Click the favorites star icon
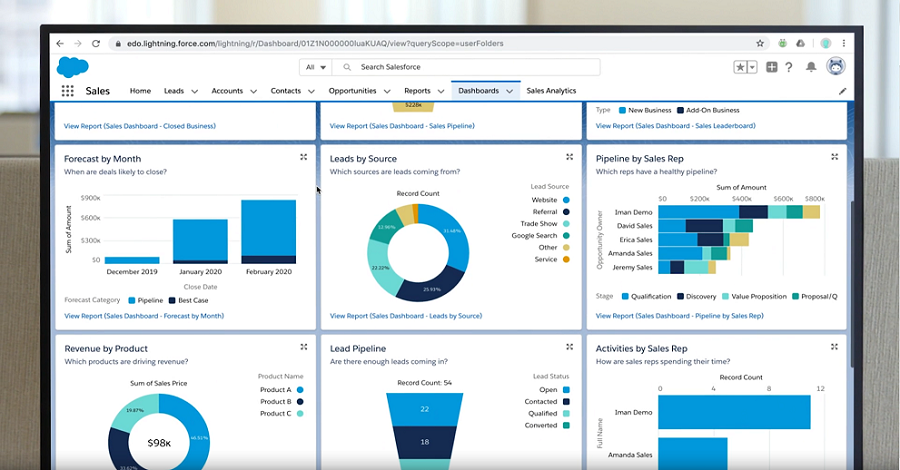Screen dimensions: 900x470 click(740, 67)
